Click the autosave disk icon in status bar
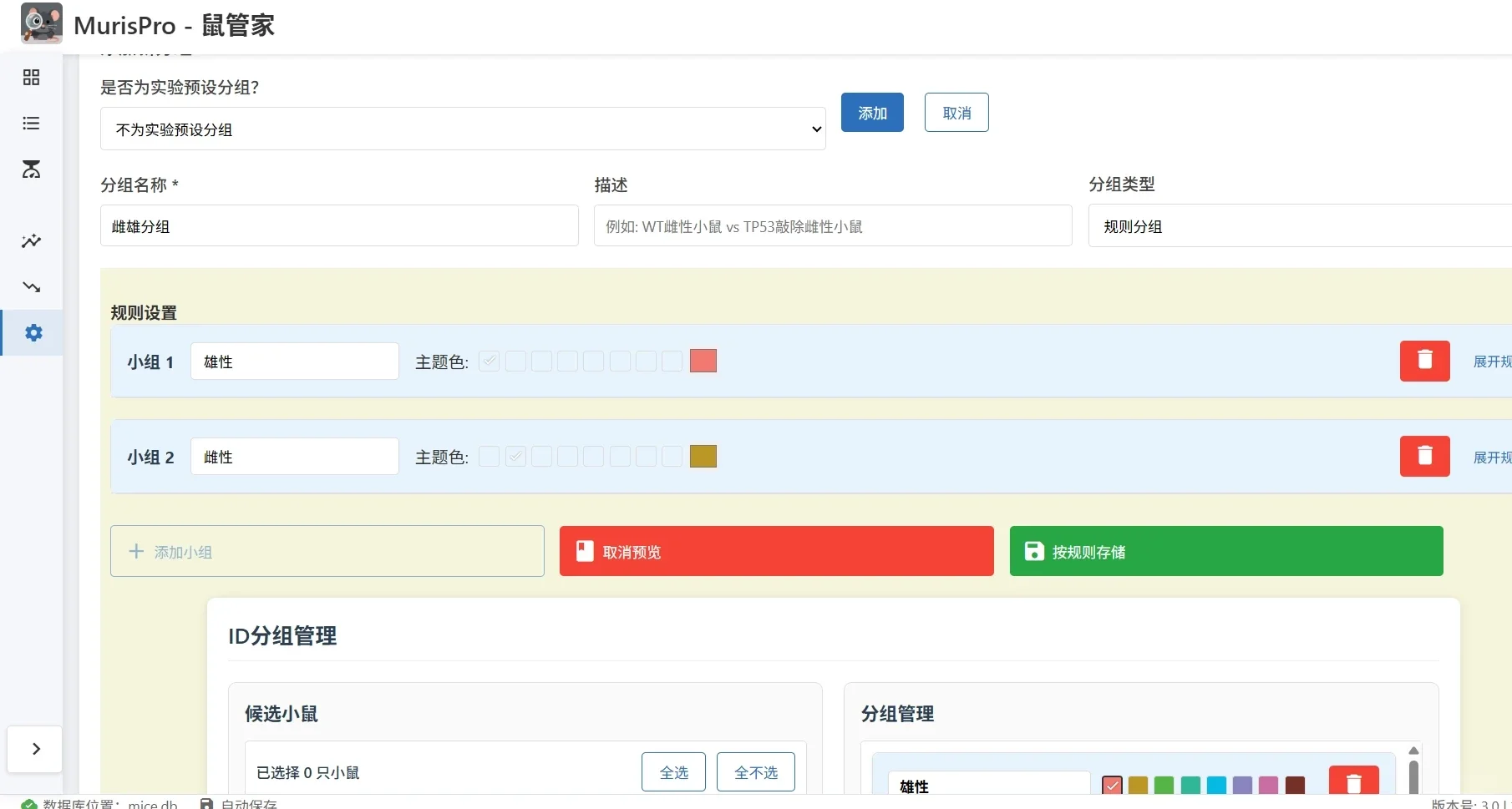Screen dimensions: 1512x809 pos(206,802)
